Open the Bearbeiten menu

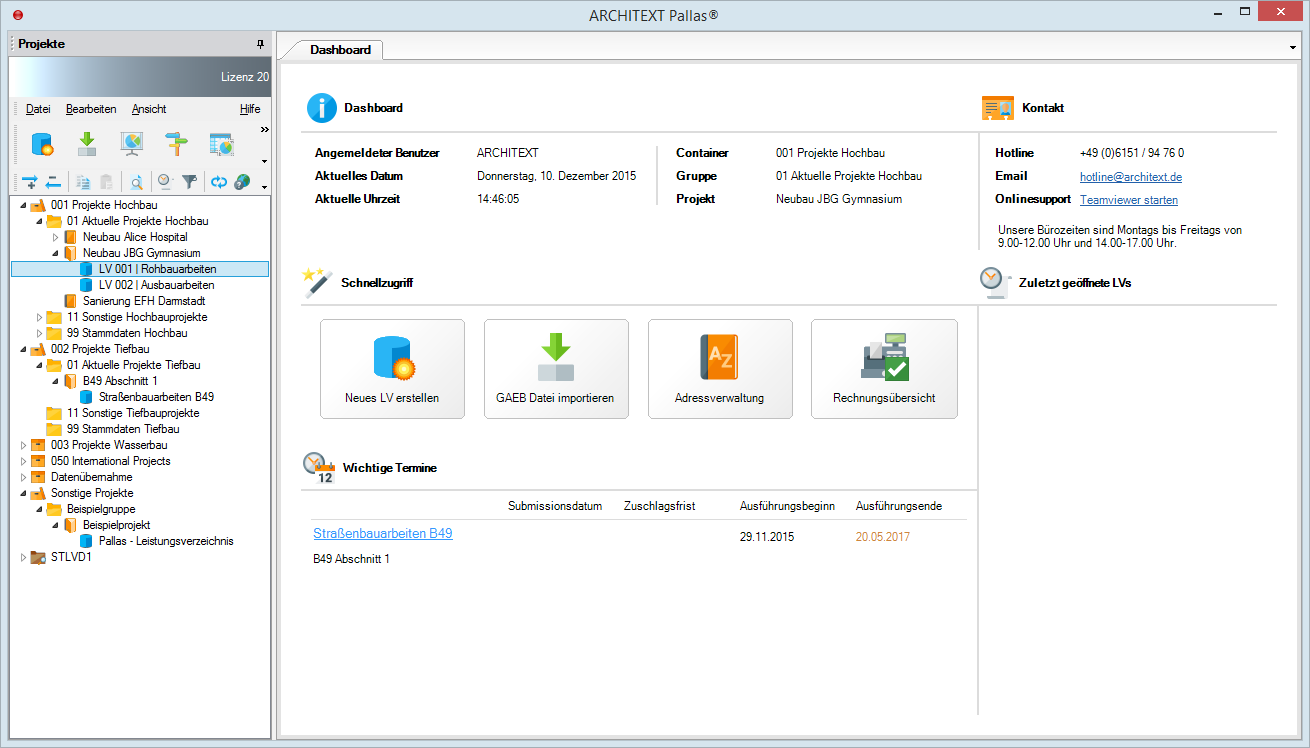click(91, 109)
